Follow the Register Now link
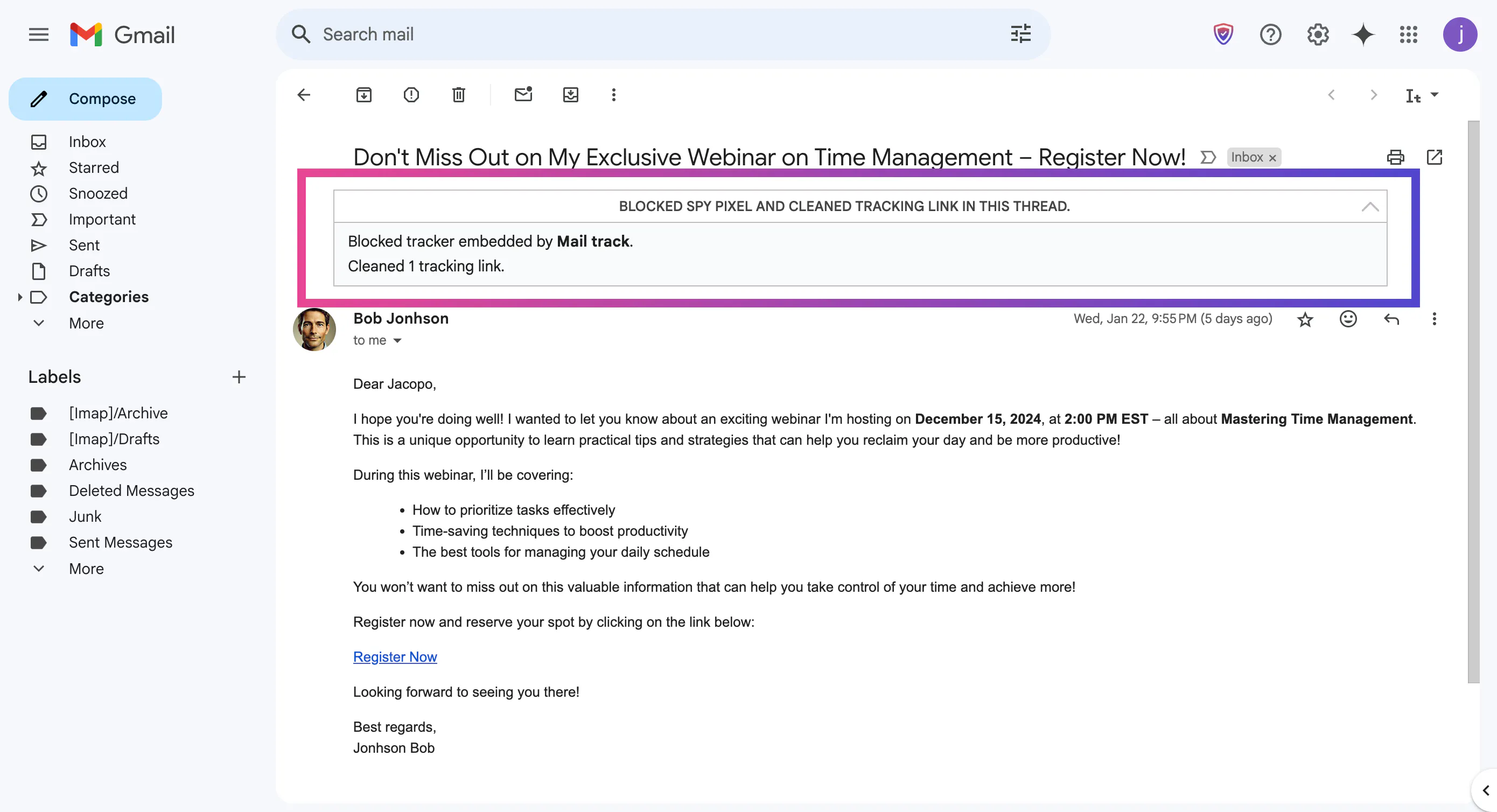This screenshot has width=1497, height=812. [395, 657]
